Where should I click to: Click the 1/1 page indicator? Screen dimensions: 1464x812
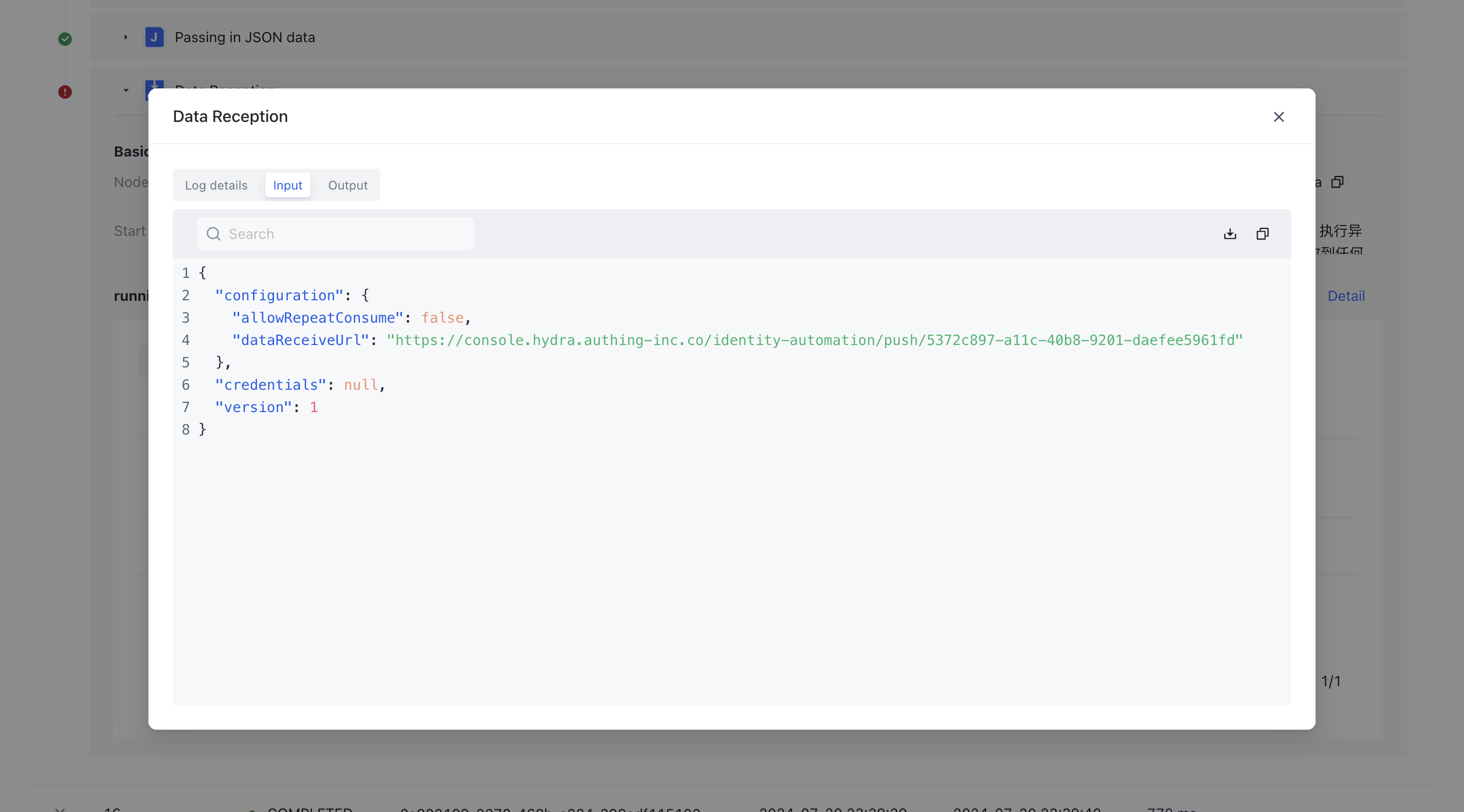[x=1330, y=681]
